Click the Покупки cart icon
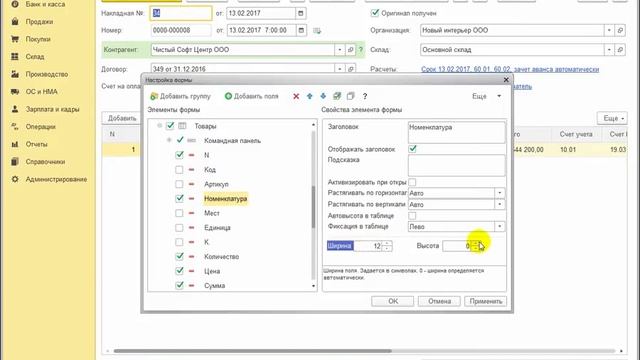 point(15,39)
